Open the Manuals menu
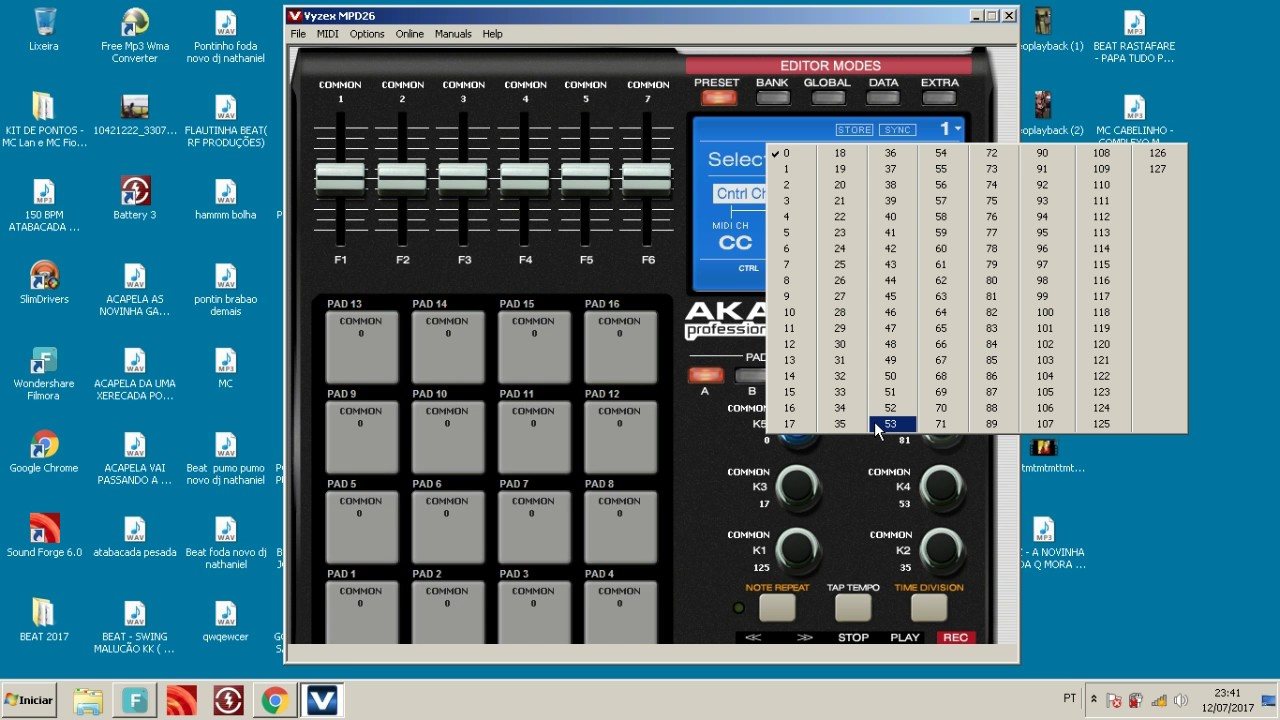Viewport: 1280px width, 720px height. [x=453, y=34]
